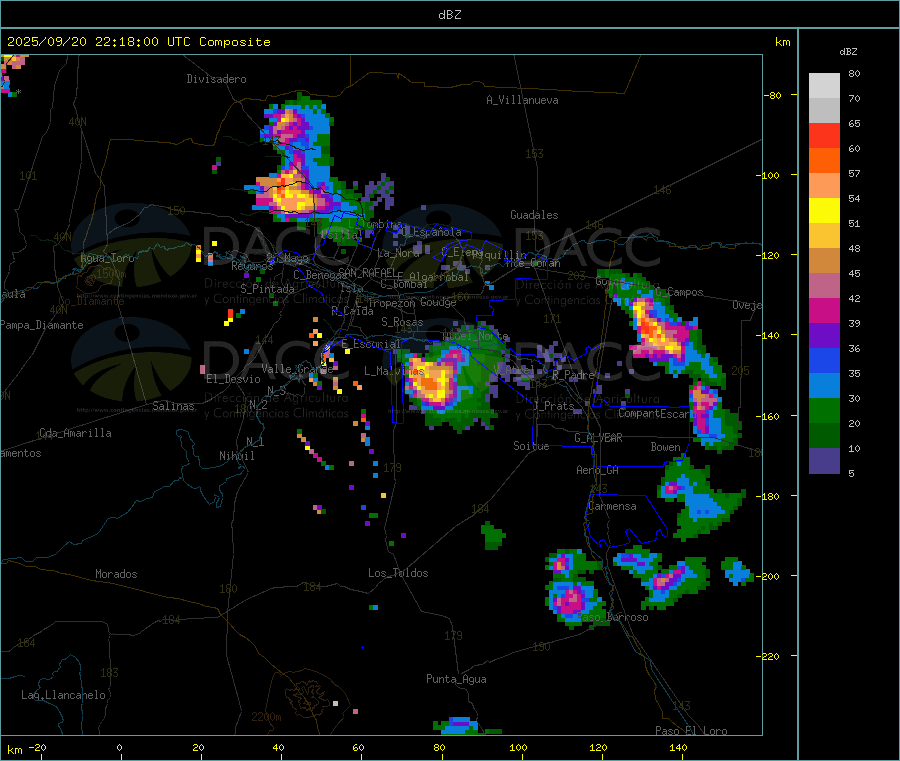Image resolution: width=900 pixels, height=761 pixels.
Task: Click the Carmensa map label
Action: click(612, 506)
